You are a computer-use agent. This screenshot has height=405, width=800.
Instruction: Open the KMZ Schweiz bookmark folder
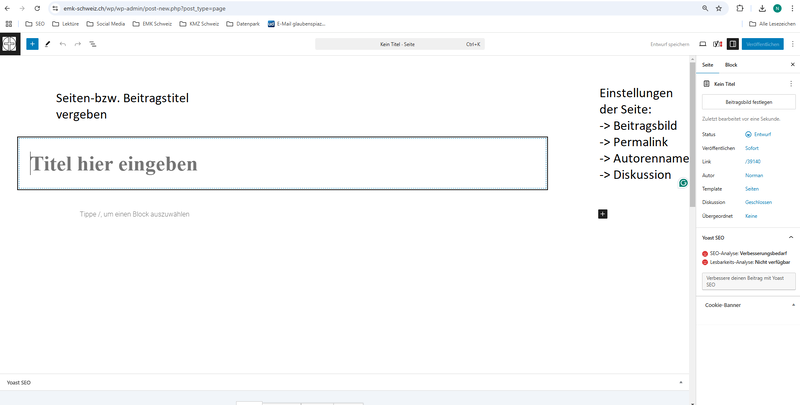tap(199, 23)
